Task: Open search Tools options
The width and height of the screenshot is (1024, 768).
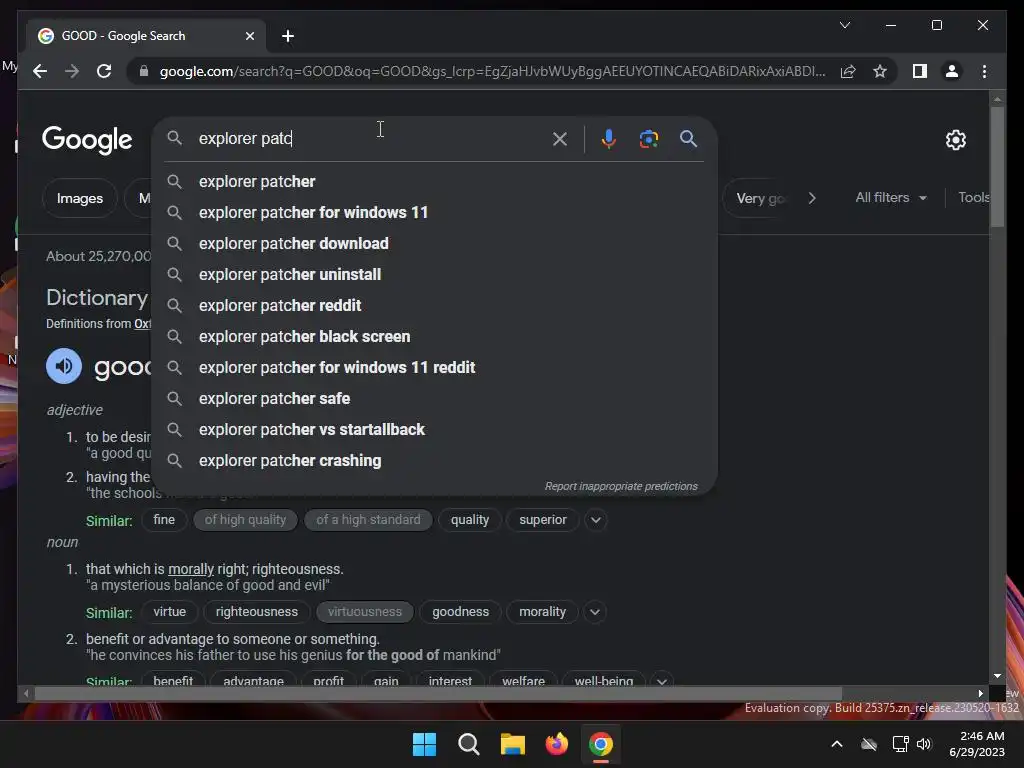Action: pyautogui.click(x=973, y=197)
